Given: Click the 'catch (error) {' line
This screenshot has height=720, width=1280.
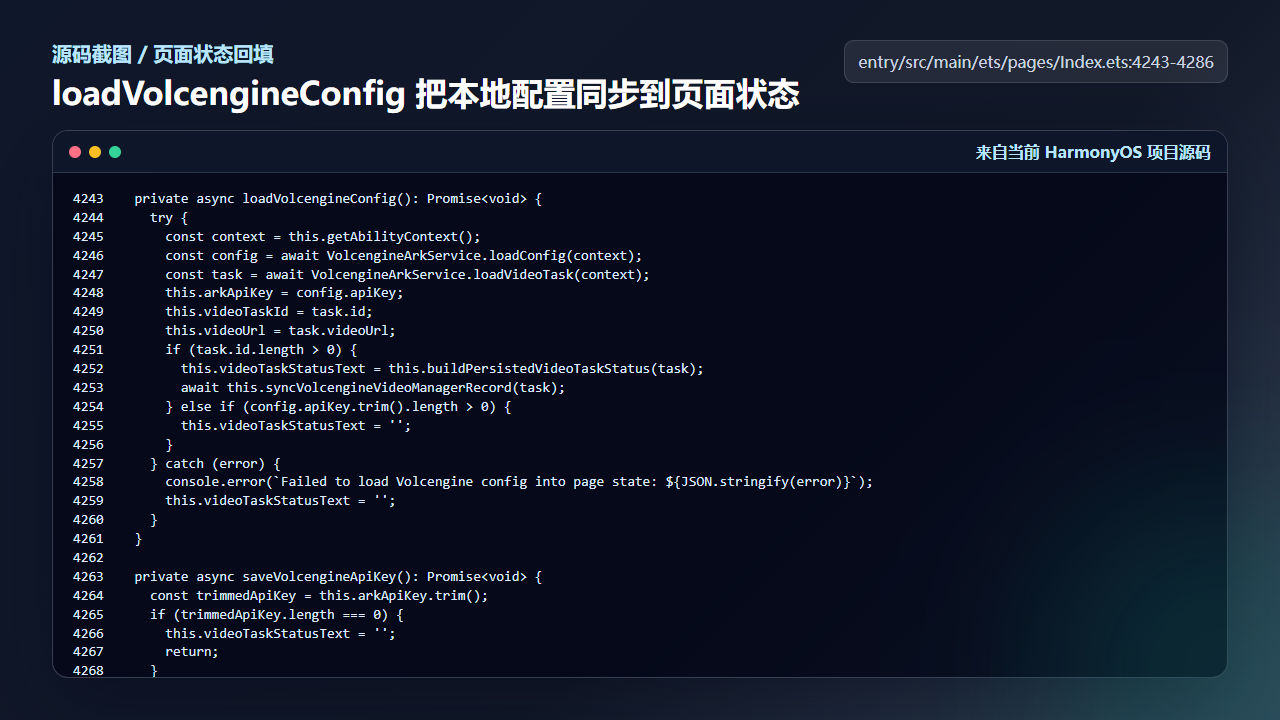Looking at the screenshot, I should pyautogui.click(x=215, y=464).
